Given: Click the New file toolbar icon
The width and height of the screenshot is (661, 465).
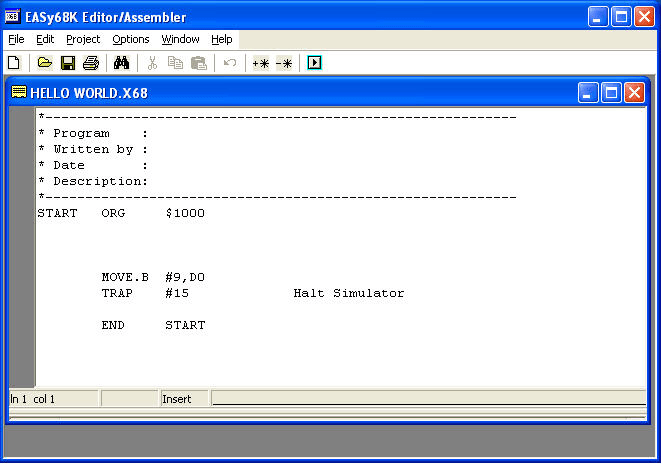Looking at the screenshot, I should 14,63.
